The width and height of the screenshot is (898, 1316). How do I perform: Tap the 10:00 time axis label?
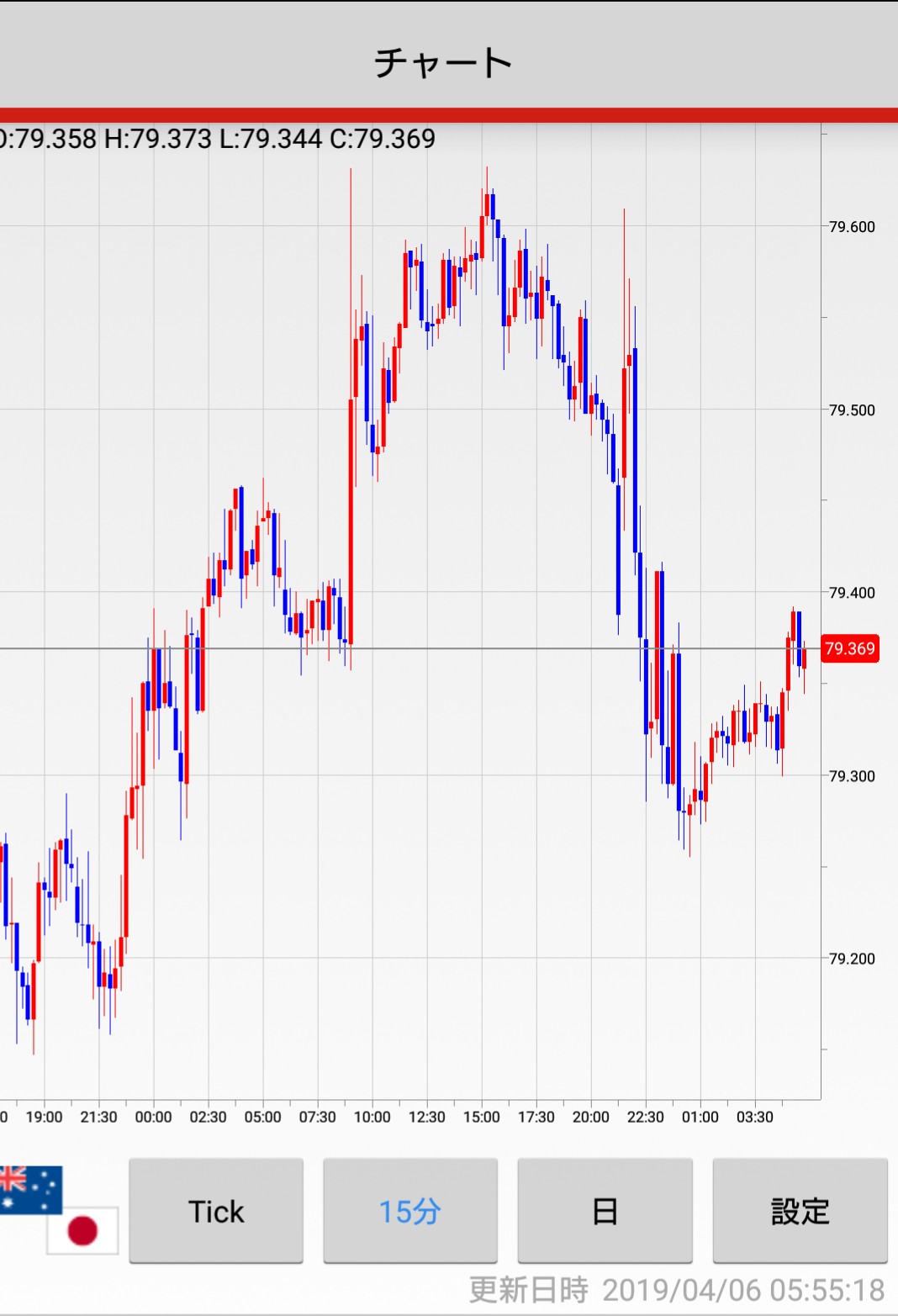coord(372,1117)
